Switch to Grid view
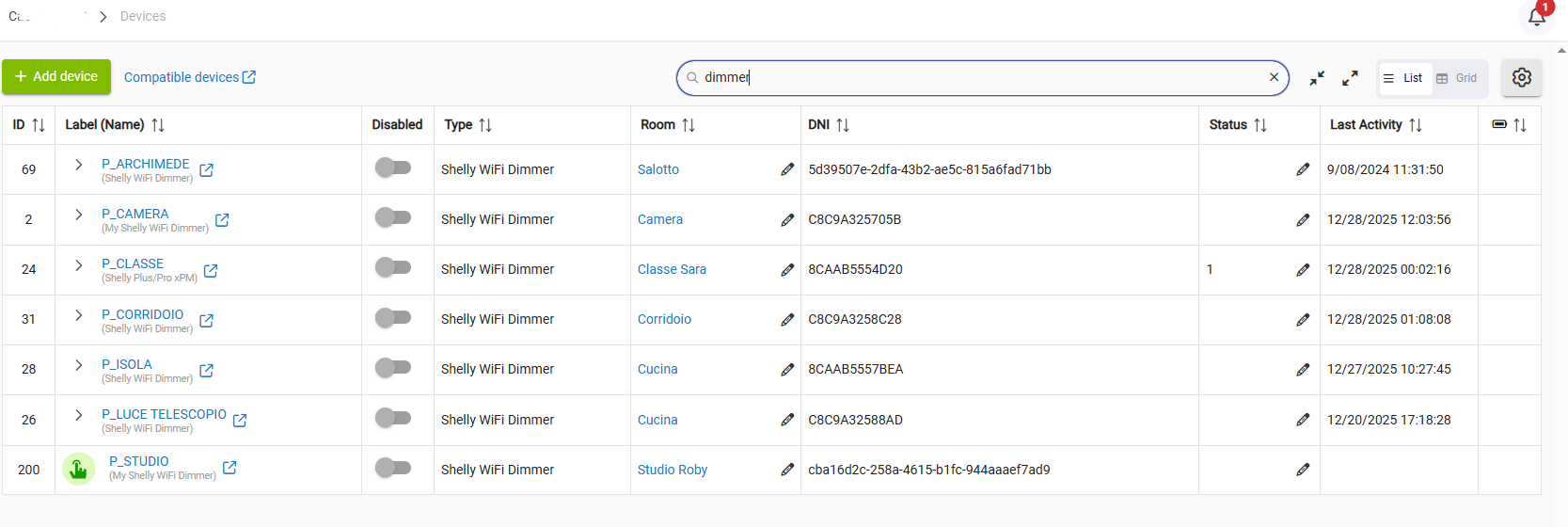The image size is (1568, 527). [1457, 78]
